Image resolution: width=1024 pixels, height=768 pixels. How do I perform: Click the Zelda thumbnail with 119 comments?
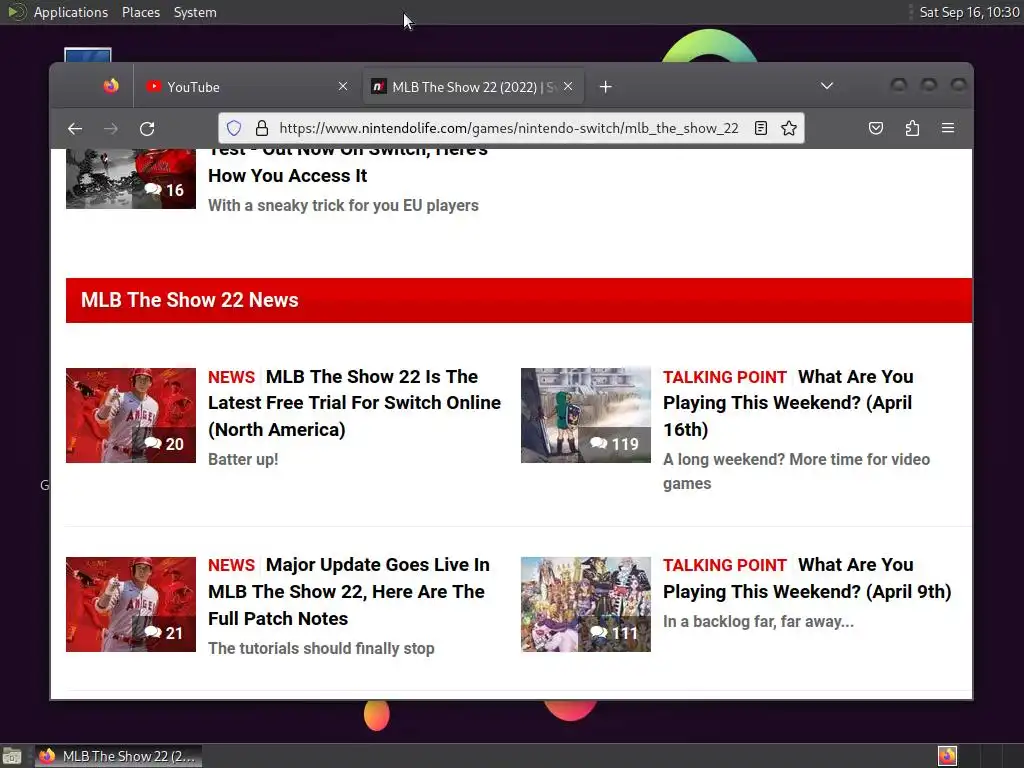point(586,415)
